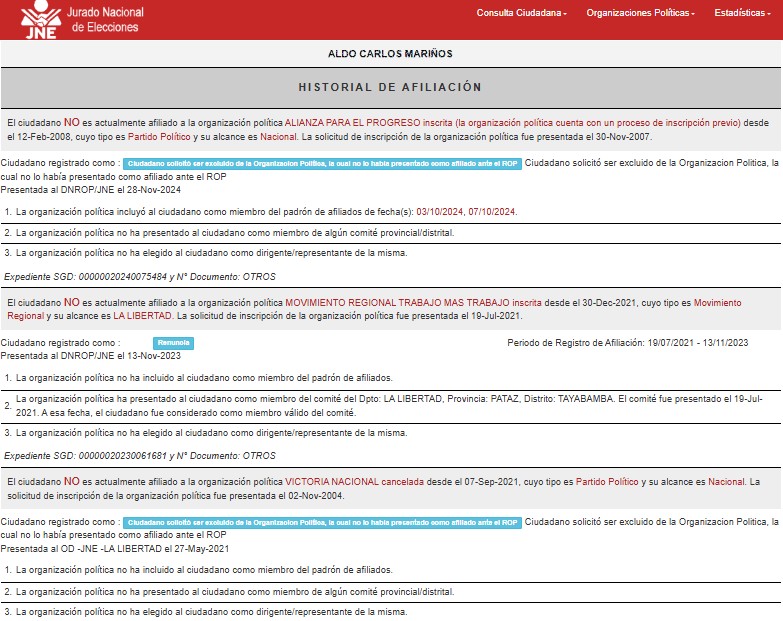The image size is (783, 621).
Task: Expand the Organizaciones Políticas menu
Action: pyautogui.click(x=640, y=13)
